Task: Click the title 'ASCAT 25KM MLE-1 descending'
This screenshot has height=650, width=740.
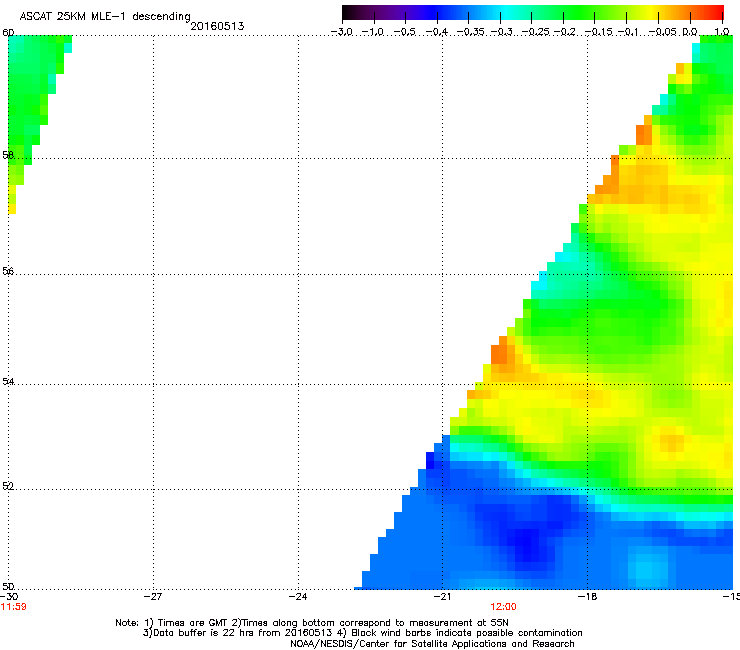Action: 105,17
